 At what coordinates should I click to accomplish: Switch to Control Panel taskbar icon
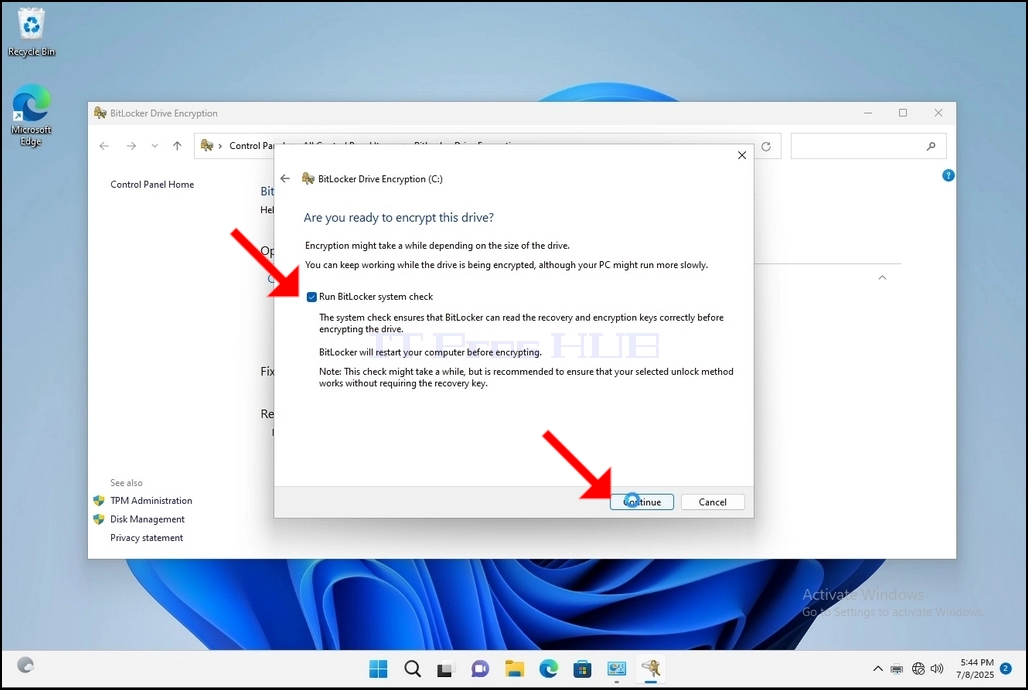(616, 668)
